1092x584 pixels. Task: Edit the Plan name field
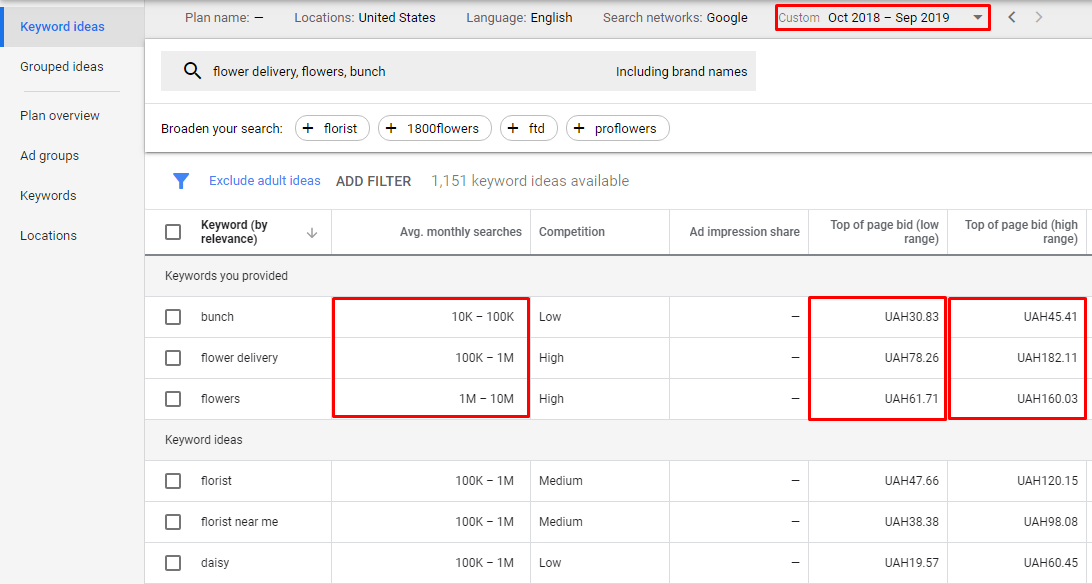pos(224,17)
